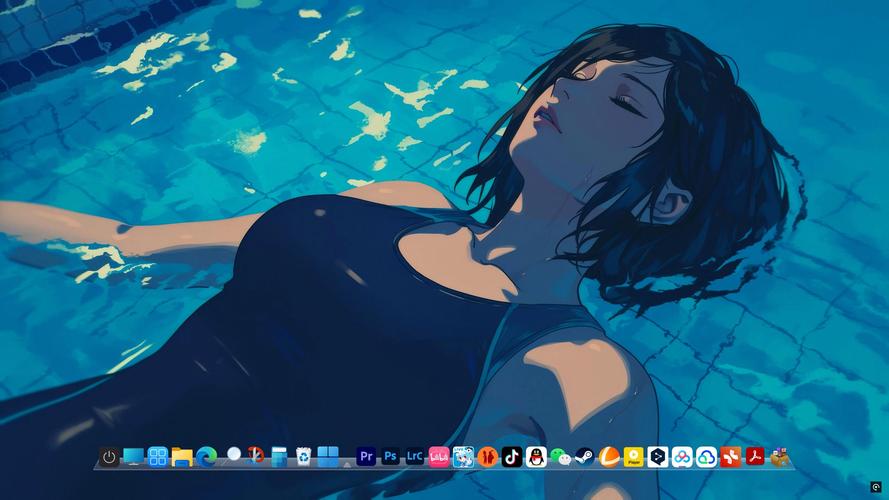889x500 pixels.
Task: Click the white sphere icon in the dock
Action: [x=233, y=454]
